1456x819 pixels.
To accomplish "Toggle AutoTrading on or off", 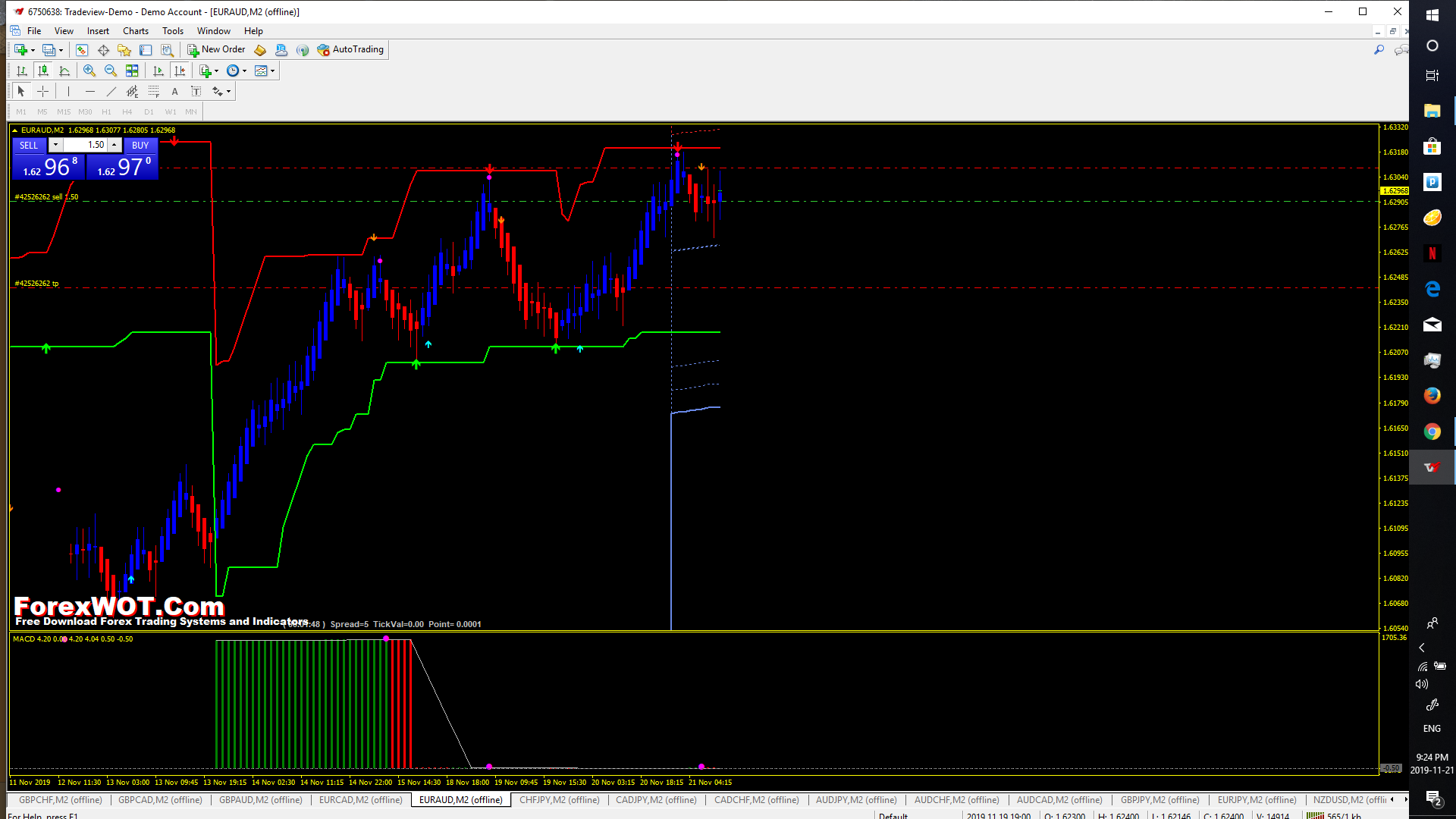I will pos(350,49).
